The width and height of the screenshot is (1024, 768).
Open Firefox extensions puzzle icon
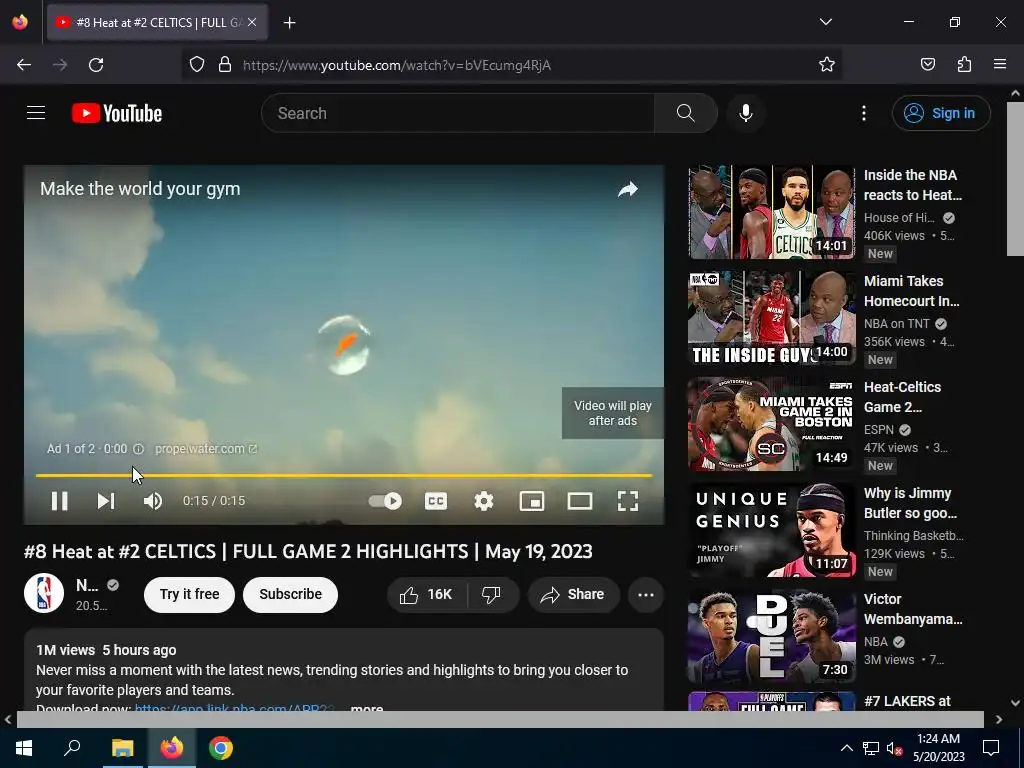click(x=964, y=65)
